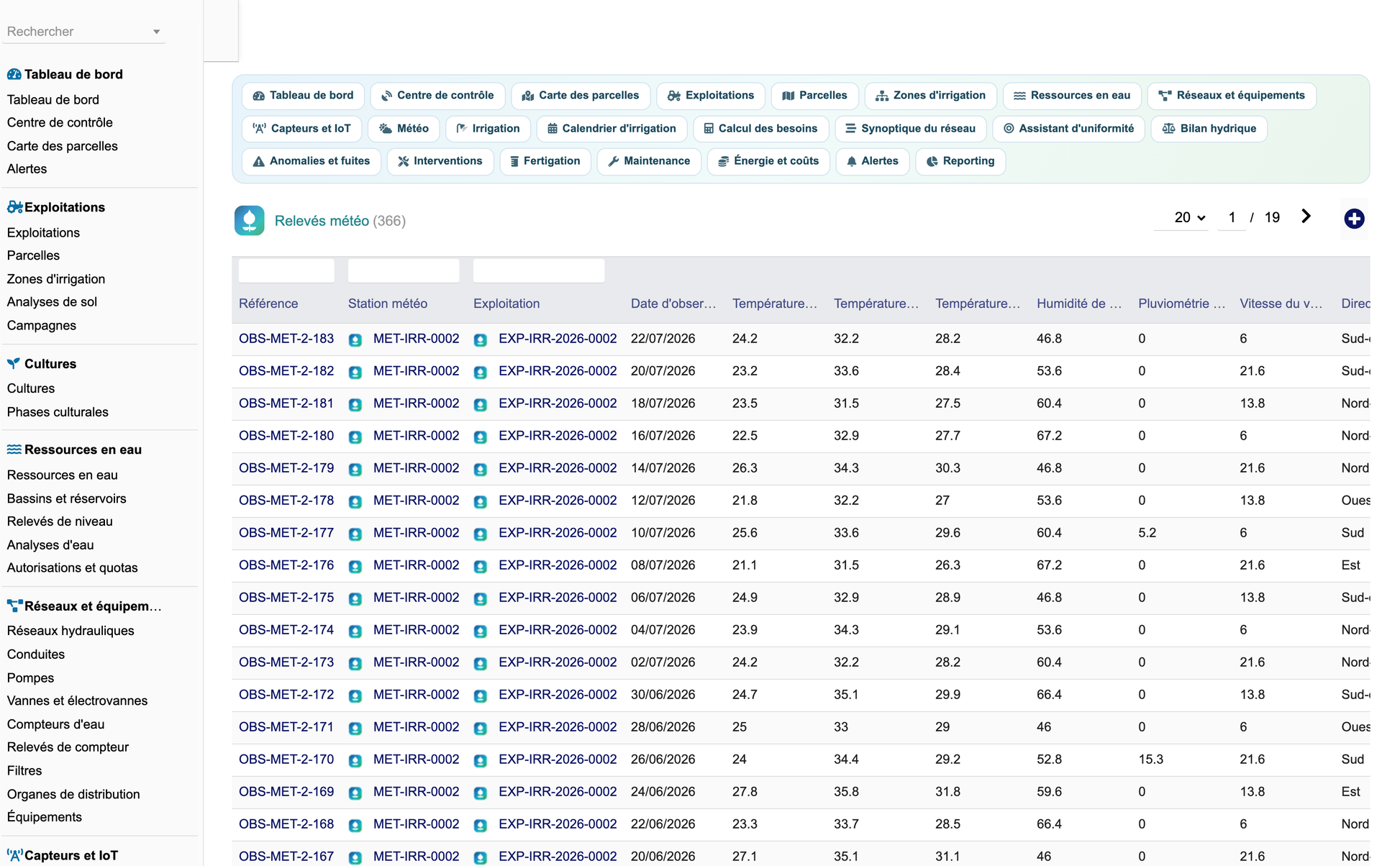Sort by Pluviométrie column header
The height and width of the screenshot is (866, 1400).
1181,304
